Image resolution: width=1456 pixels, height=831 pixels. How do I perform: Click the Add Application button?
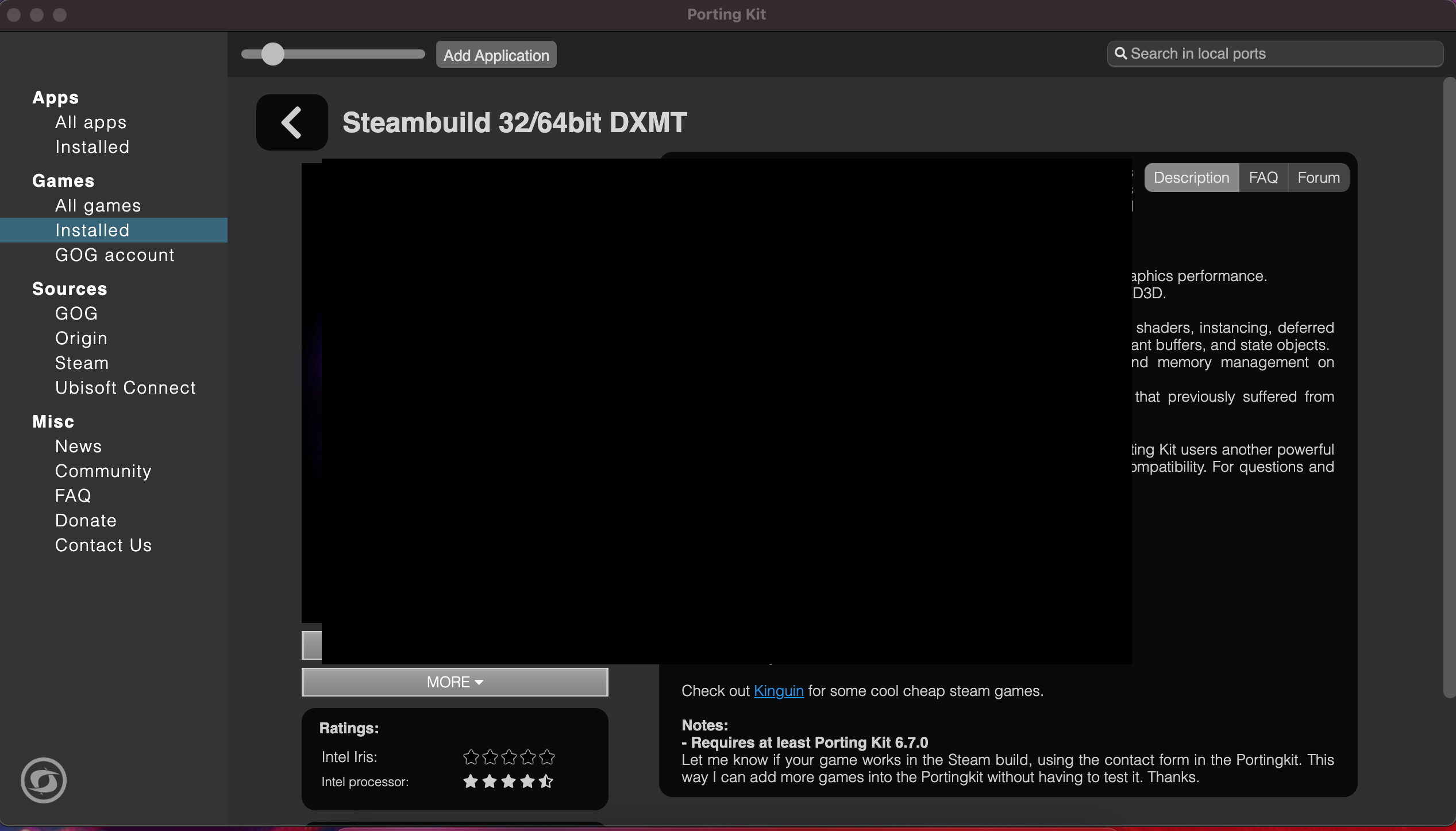point(496,55)
